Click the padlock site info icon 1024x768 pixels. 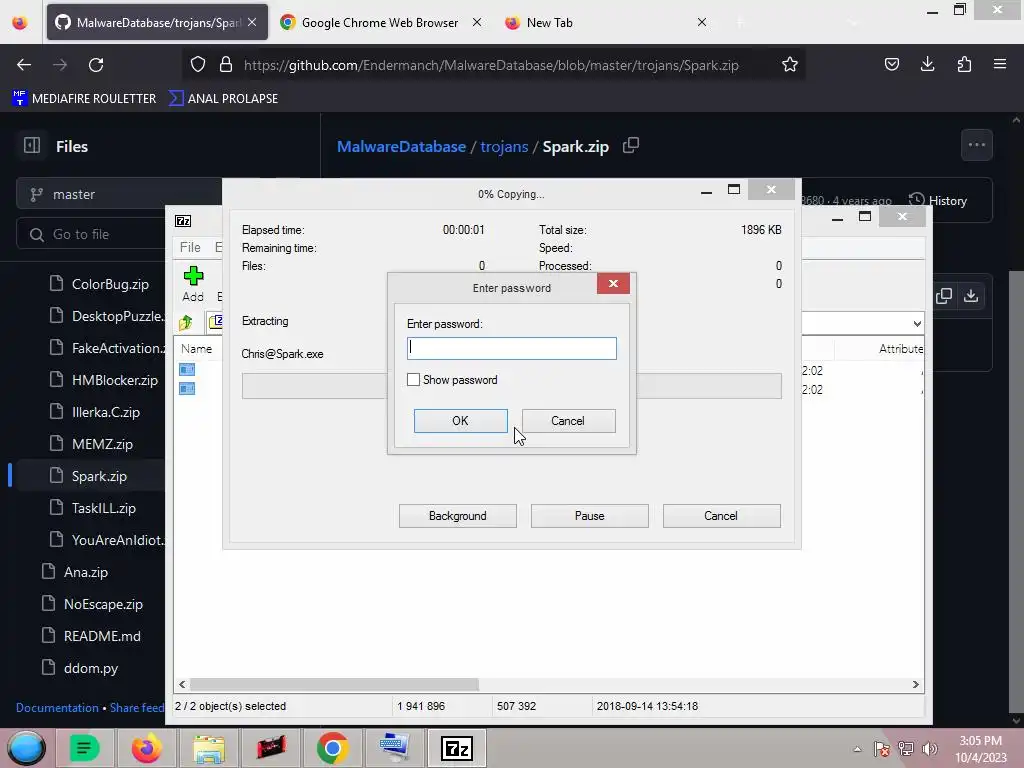[226, 64]
